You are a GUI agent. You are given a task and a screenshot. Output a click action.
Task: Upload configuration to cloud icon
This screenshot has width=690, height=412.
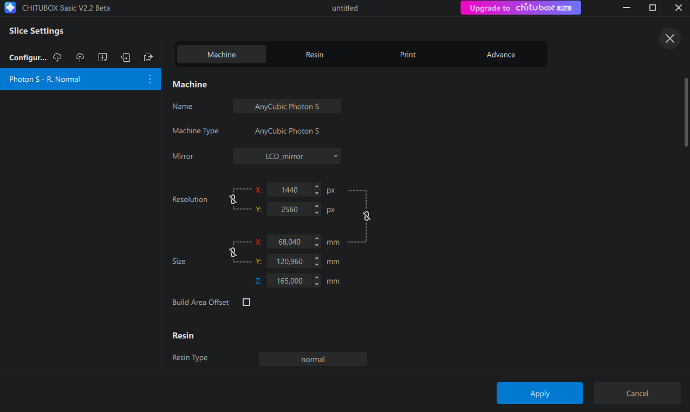(80, 57)
